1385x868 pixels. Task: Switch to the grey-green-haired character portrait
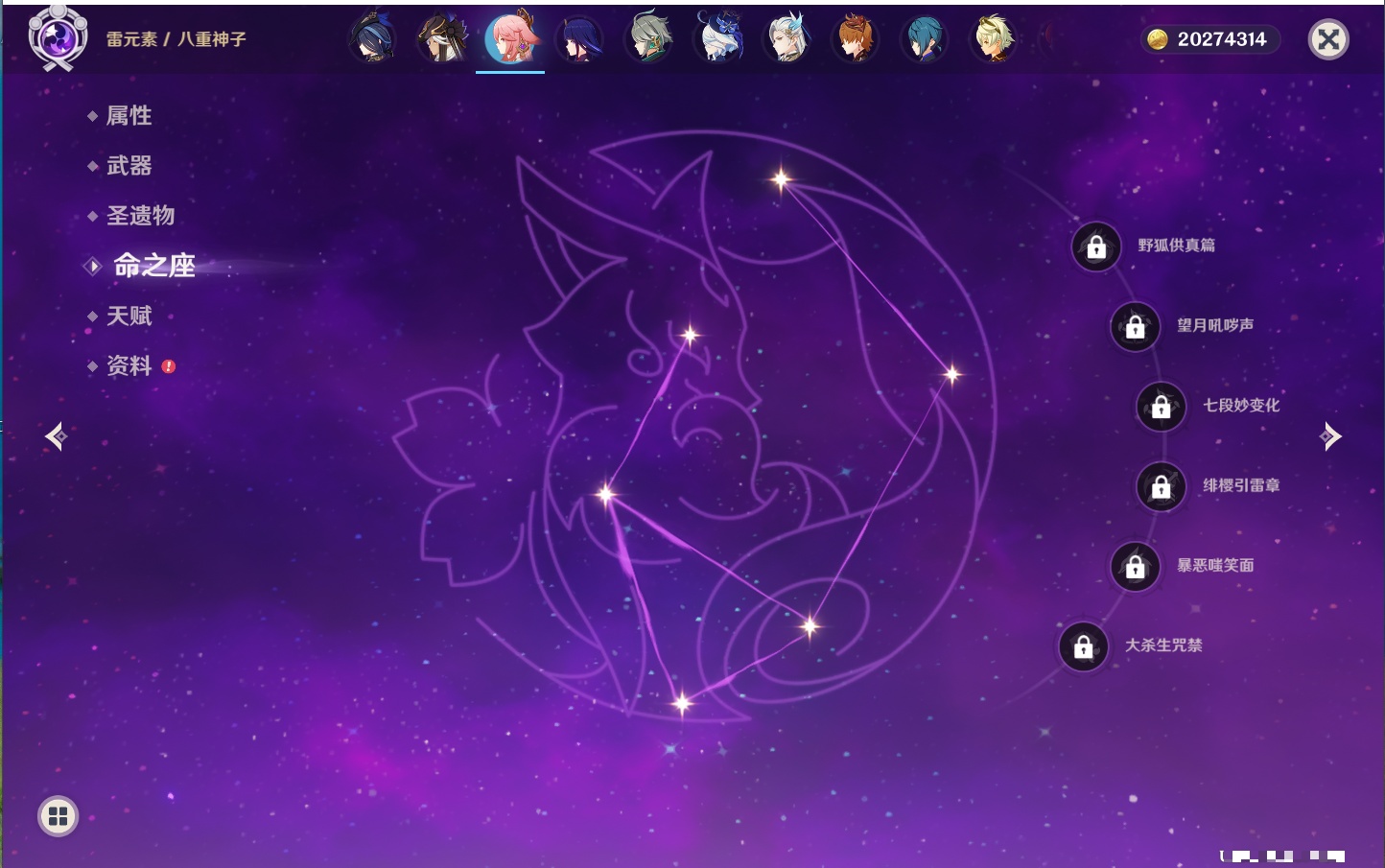648,38
